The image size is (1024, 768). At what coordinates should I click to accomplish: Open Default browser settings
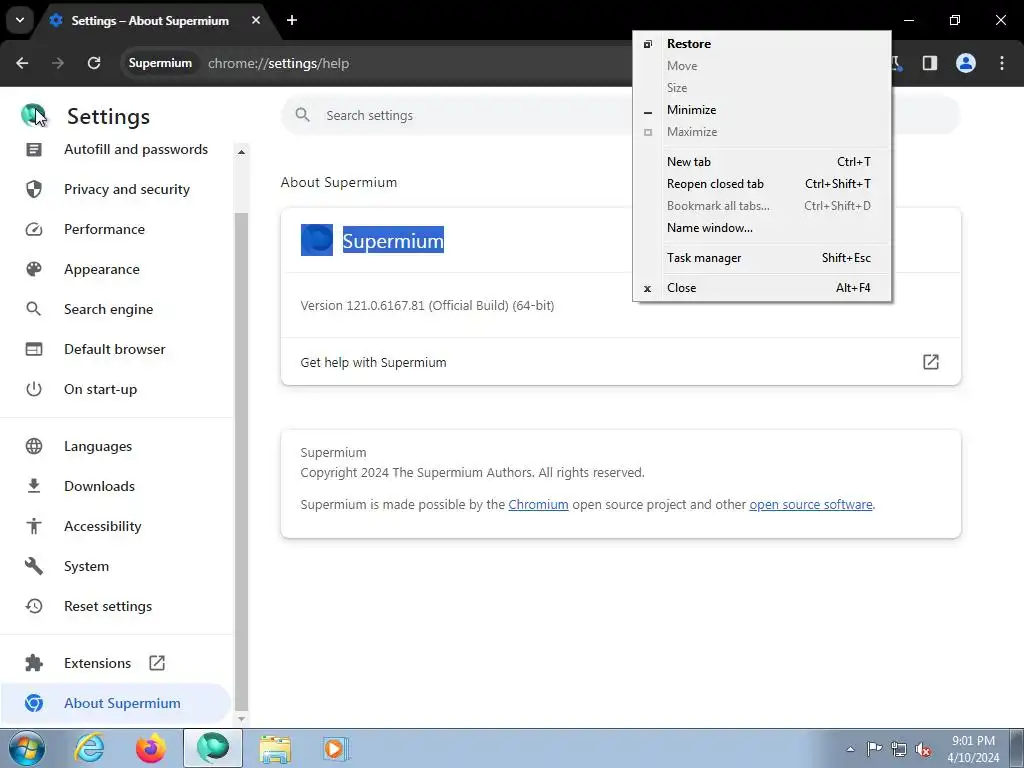pyautogui.click(x=116, y=349)
